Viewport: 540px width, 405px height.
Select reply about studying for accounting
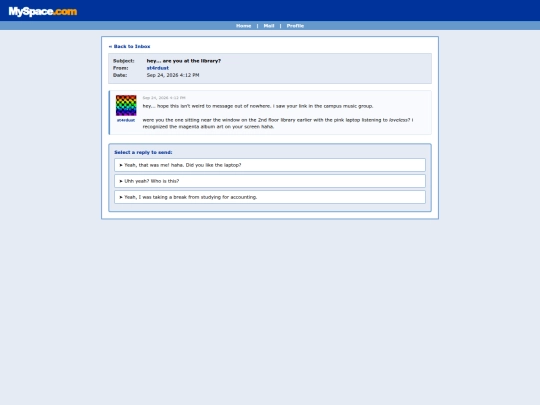coord(270,197)
